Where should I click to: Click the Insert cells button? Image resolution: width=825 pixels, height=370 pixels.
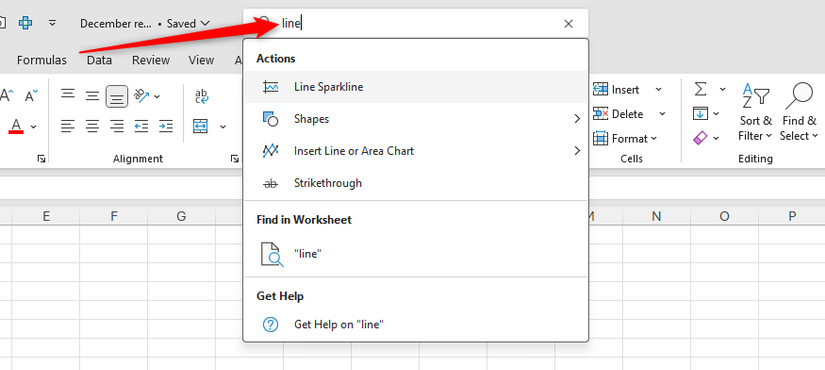tap(616, 89)
